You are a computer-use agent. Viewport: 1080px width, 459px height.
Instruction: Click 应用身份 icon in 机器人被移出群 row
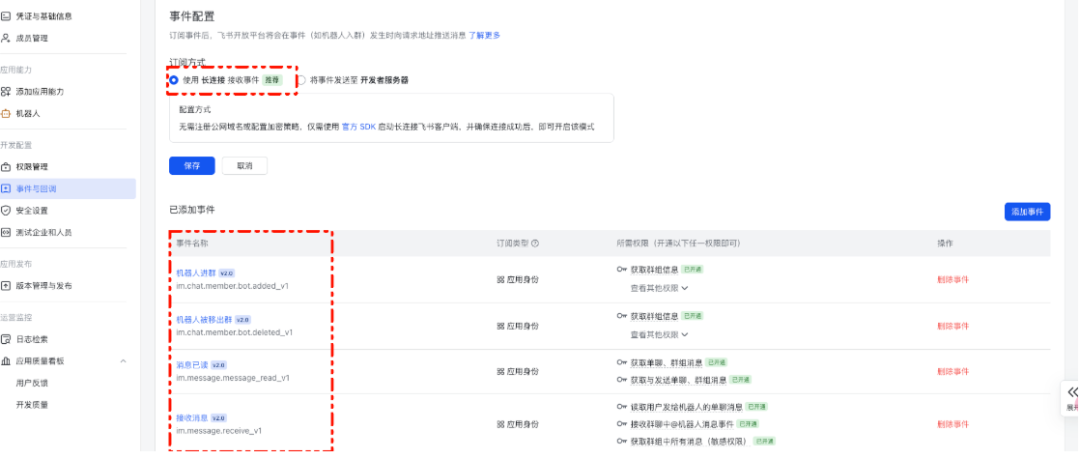[x=501, y=326]
